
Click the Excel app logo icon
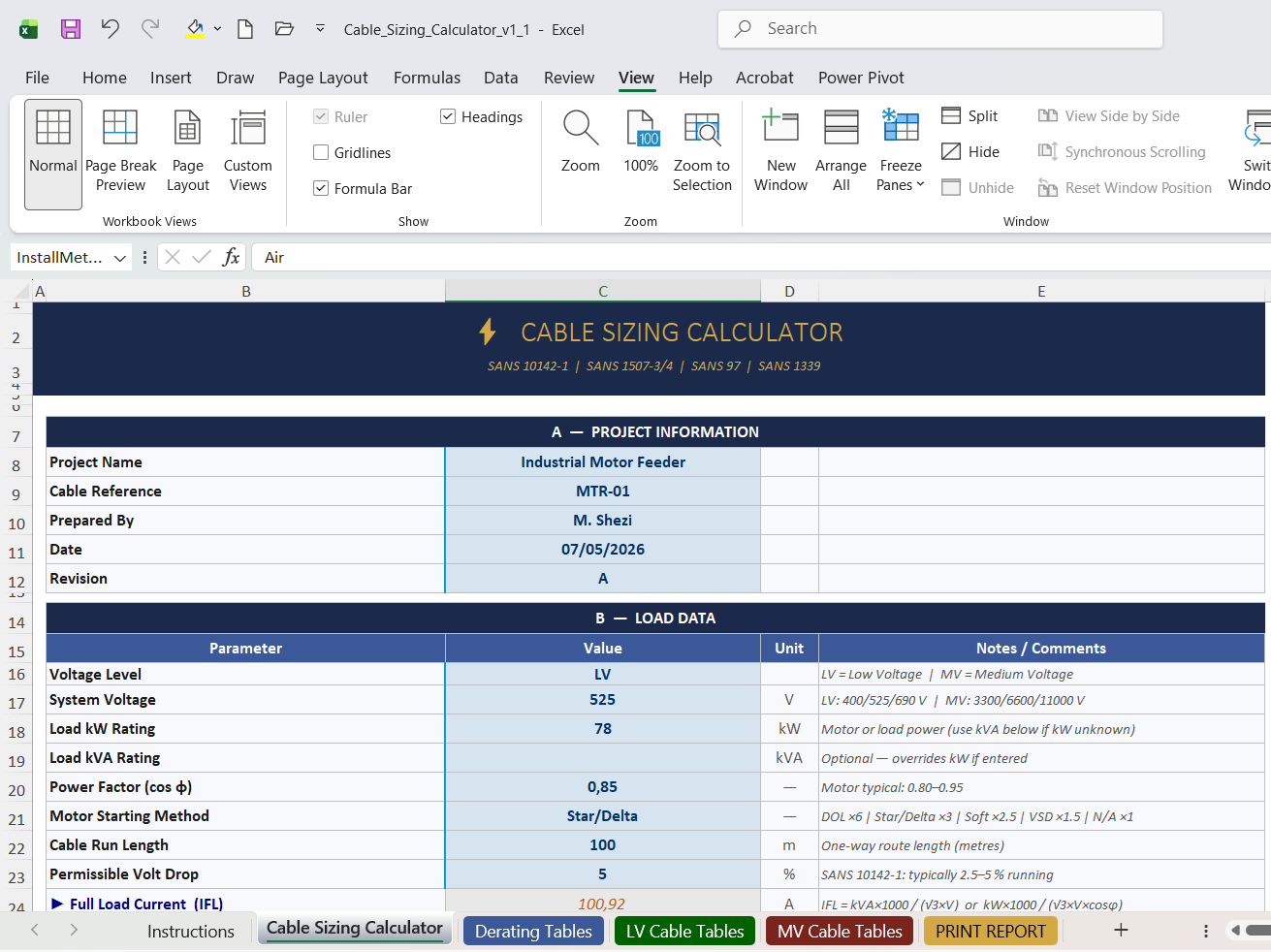click(x=29, y=30)
